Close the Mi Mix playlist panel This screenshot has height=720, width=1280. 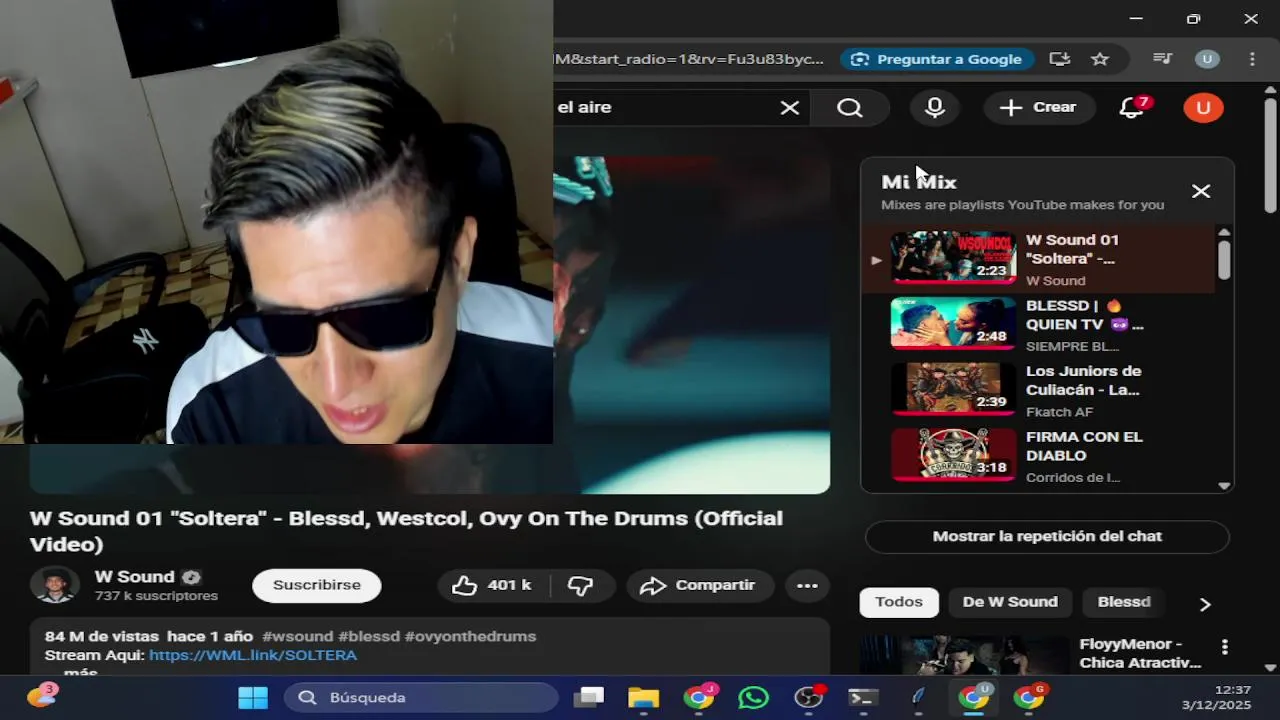pos(1201,191)
